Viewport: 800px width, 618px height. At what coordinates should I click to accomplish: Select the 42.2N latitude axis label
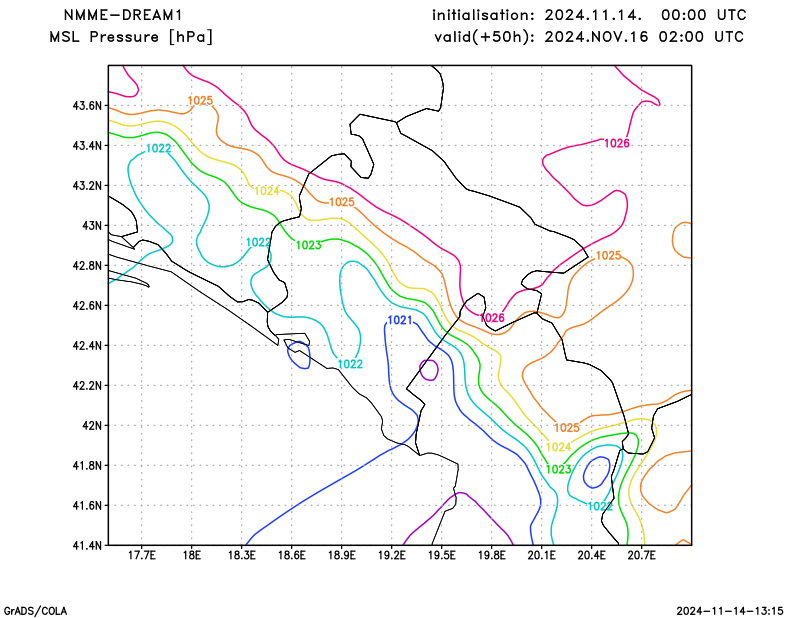click(x=87, y=385)
